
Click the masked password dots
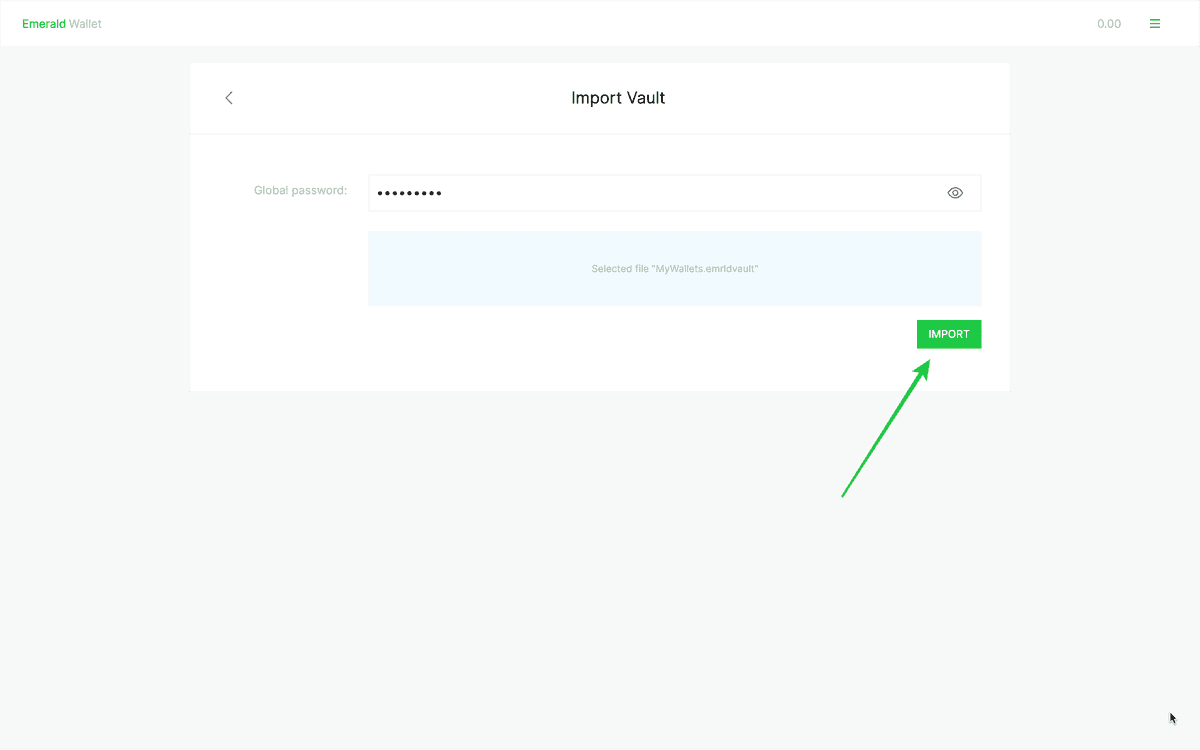tap(409, 193)
